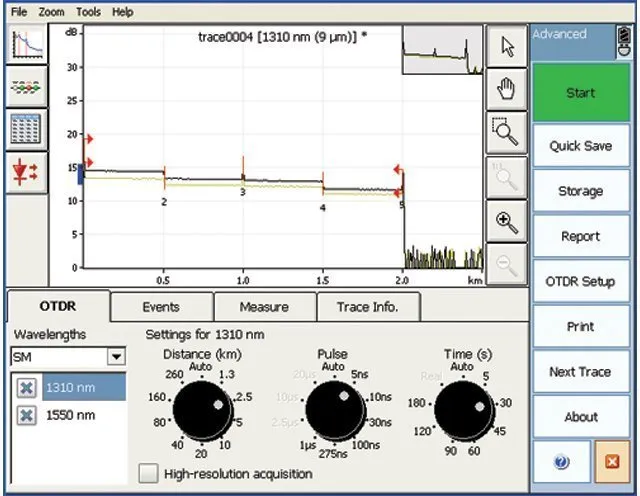Toggle the 1550 nm wavelength checkbox
Viewport: 640px width, 496px height.
click(x=27, y=414)
